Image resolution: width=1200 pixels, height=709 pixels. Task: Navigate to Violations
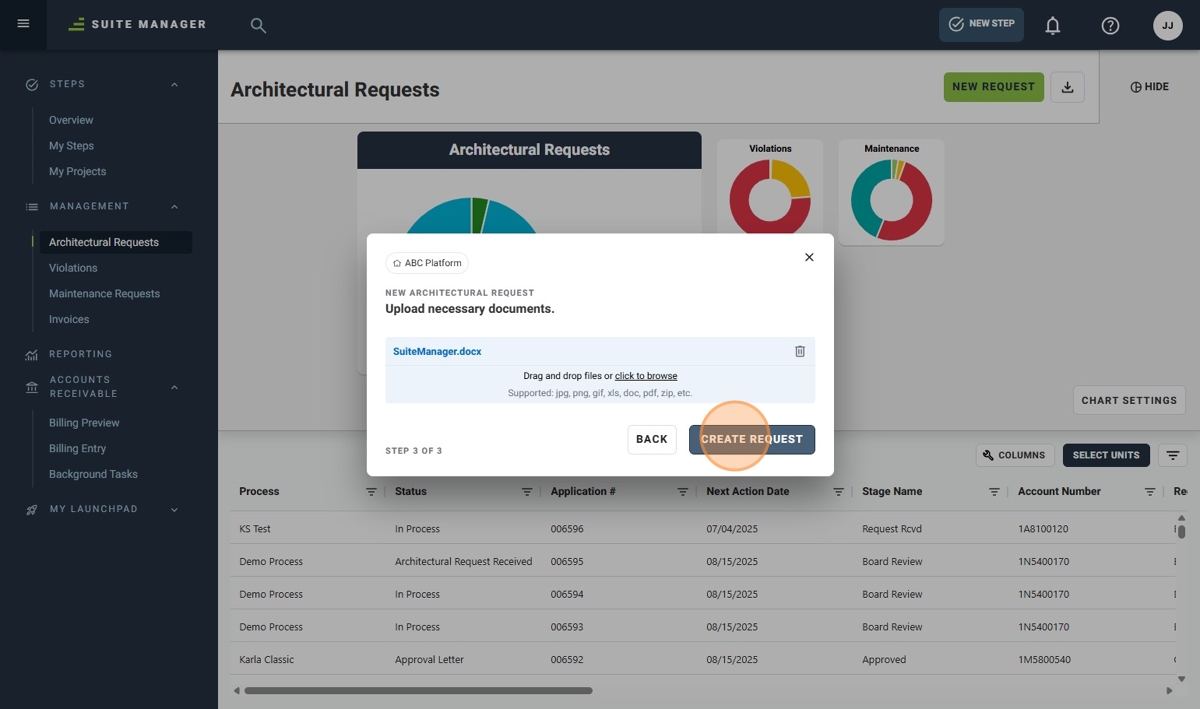click(x=73, y=268)
